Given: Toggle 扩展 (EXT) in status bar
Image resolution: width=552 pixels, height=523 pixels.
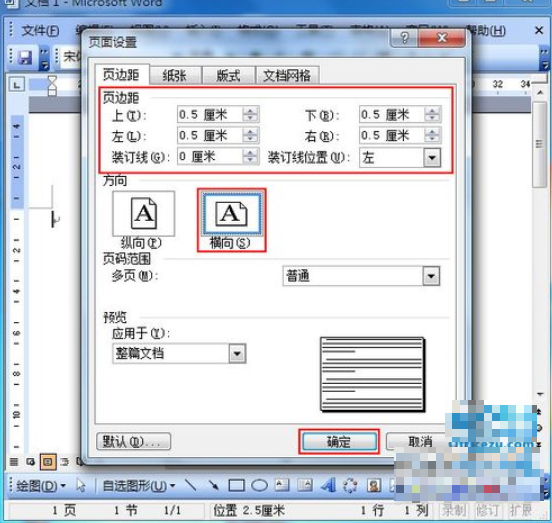Looking at the screenshot, I should coord(520,510).
